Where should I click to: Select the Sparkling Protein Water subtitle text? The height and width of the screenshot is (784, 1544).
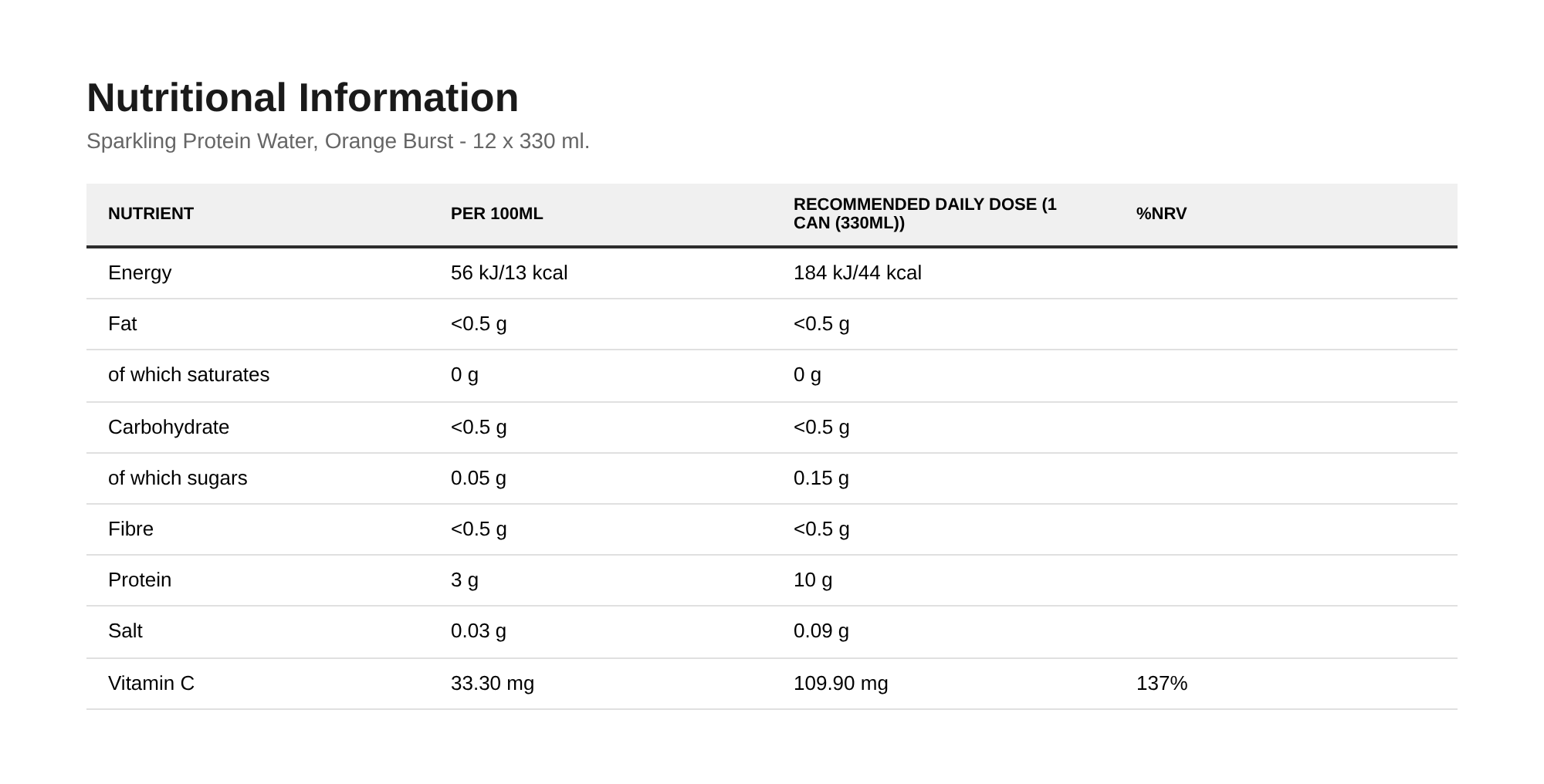338,141
